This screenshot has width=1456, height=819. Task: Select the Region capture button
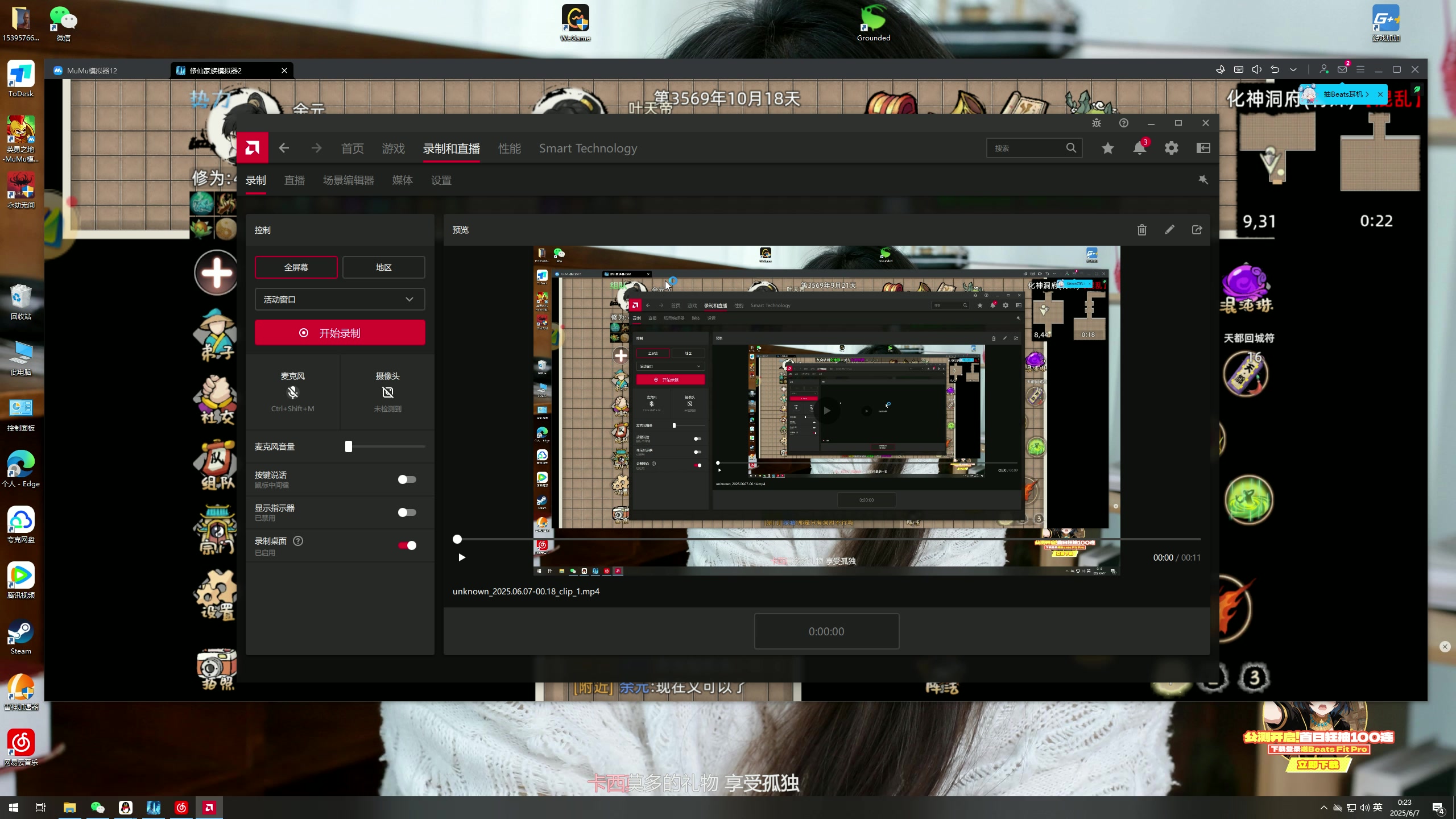(383, 267)
